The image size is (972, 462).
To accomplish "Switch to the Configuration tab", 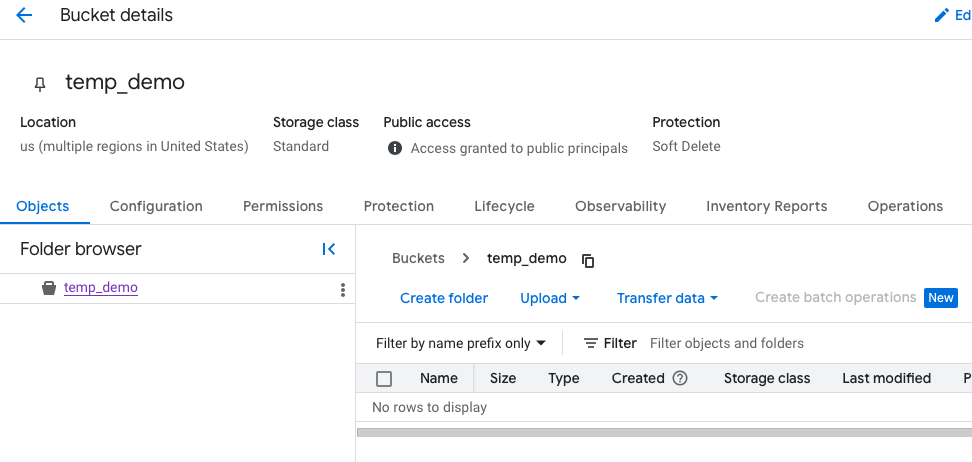I will pos(156,206).
